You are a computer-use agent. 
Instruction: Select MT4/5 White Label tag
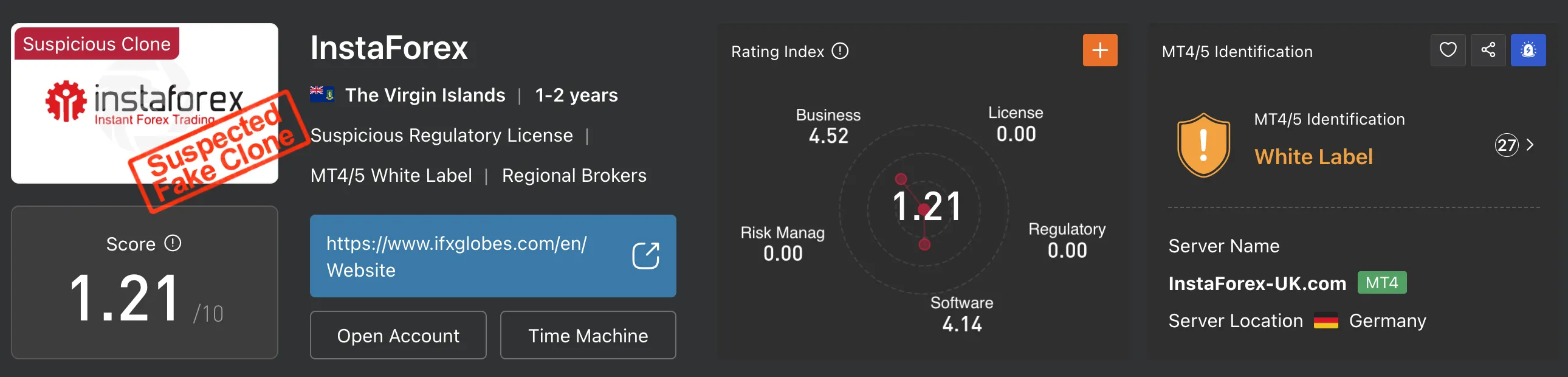(391, 175)
